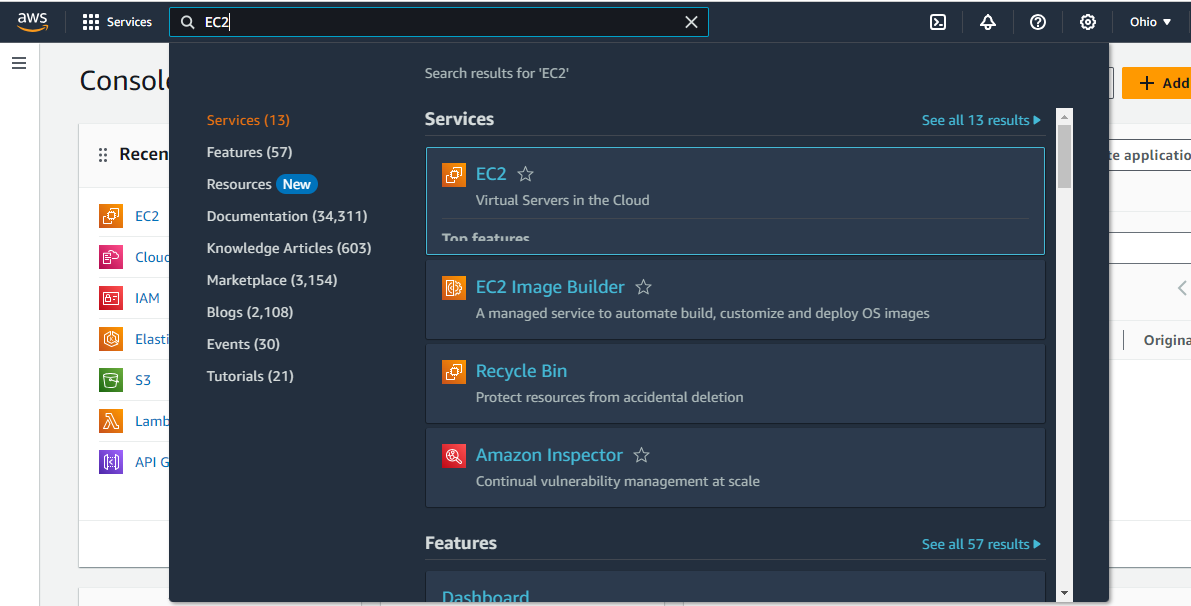This screenshot has width=1191, height=606.
Task: Select Resources New filter
Action: pyautogui.click(x=262, y=184)
